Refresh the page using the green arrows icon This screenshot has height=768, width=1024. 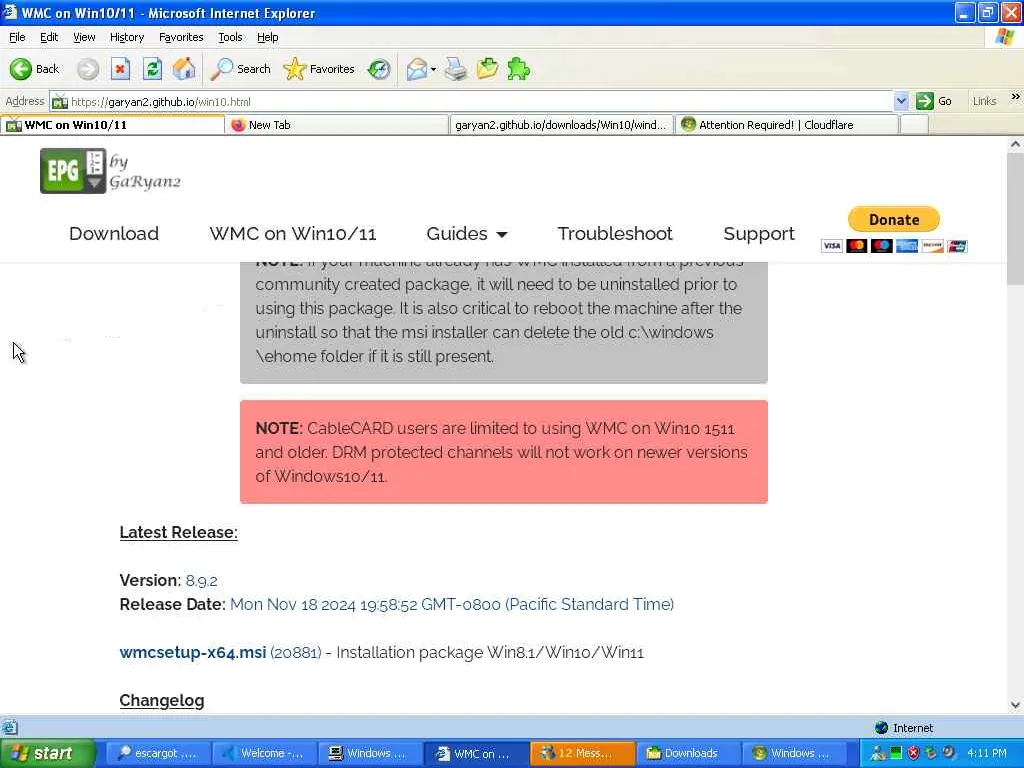pos(153,69)
